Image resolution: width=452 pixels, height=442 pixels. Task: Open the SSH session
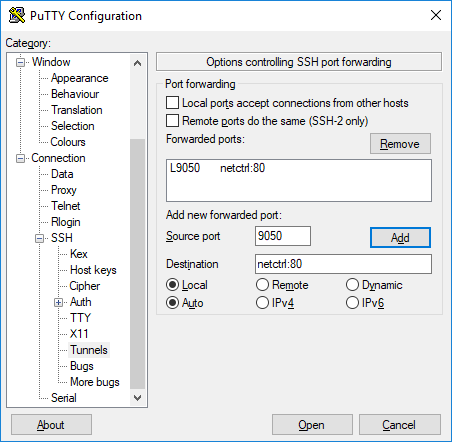312,425
